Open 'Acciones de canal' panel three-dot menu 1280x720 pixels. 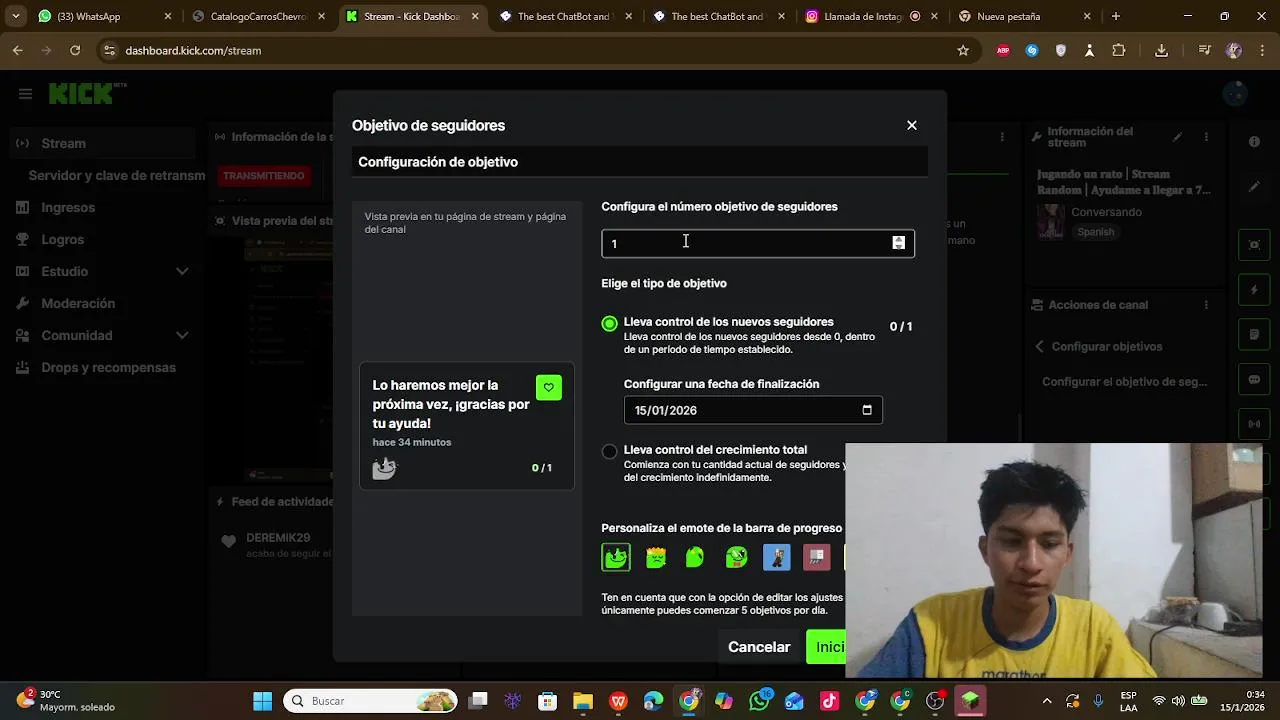[x=1208, y=305]
